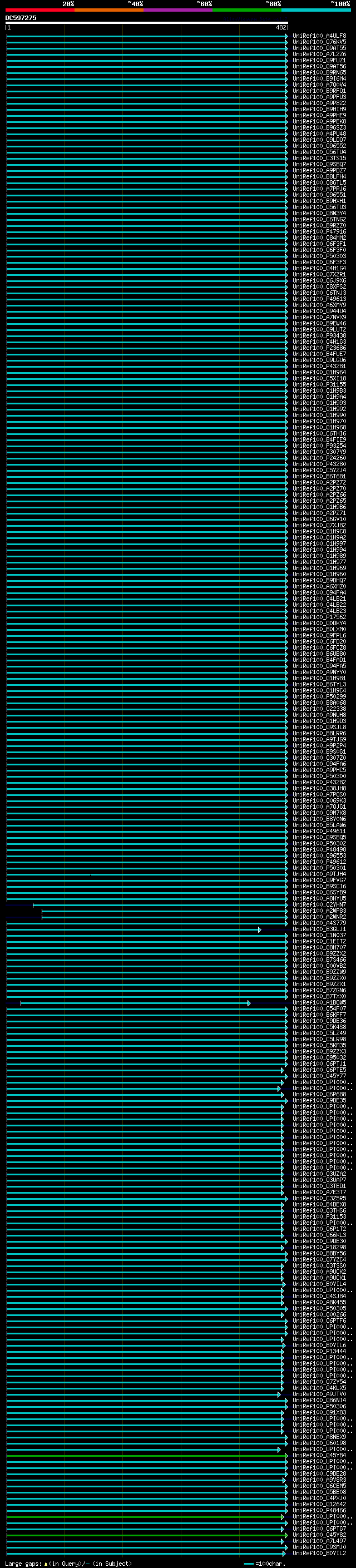Image resolution: width=356 pixels, height=1568 pixels.
Task: Select hit label UniRef100_P48498
Action: (319, 849)
